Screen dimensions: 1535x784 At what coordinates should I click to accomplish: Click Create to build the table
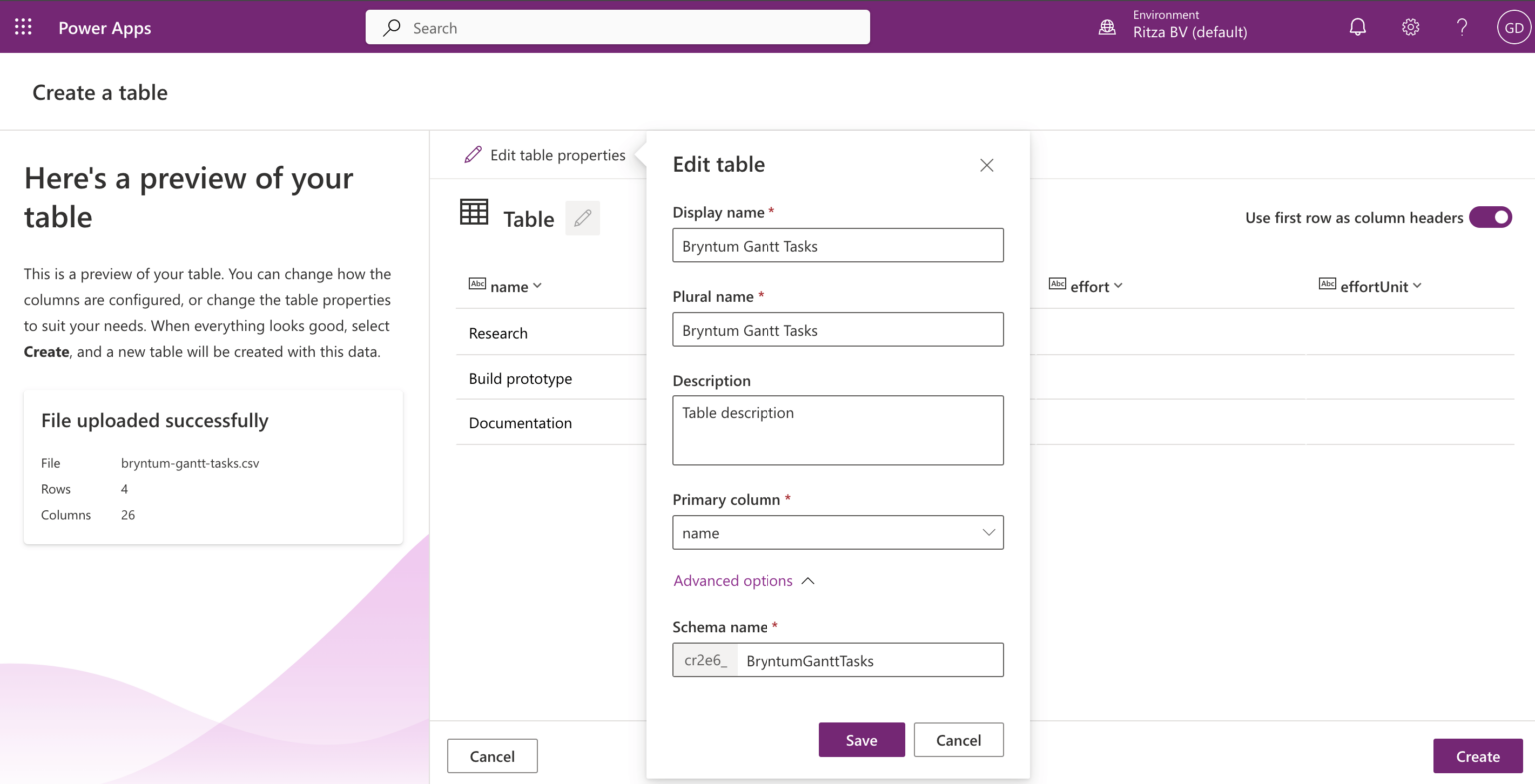1477,756
